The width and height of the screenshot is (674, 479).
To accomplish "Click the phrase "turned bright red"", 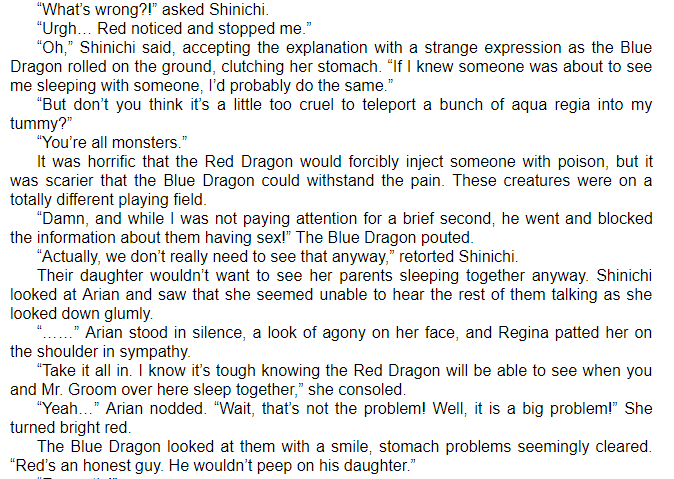I will 70,427.
